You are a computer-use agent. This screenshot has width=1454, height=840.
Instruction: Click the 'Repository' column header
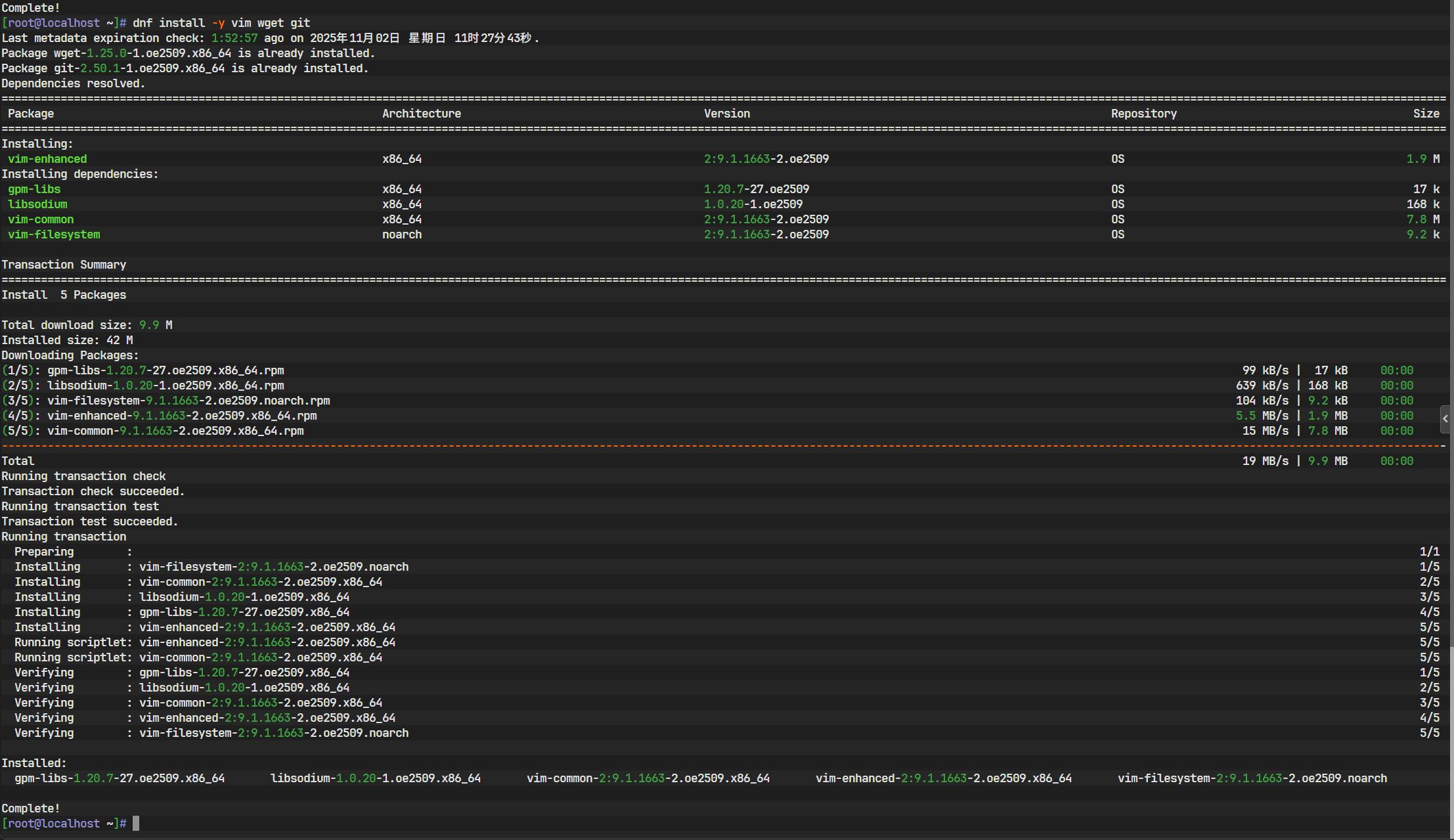pyautogui.click(x=1143, y=114)
